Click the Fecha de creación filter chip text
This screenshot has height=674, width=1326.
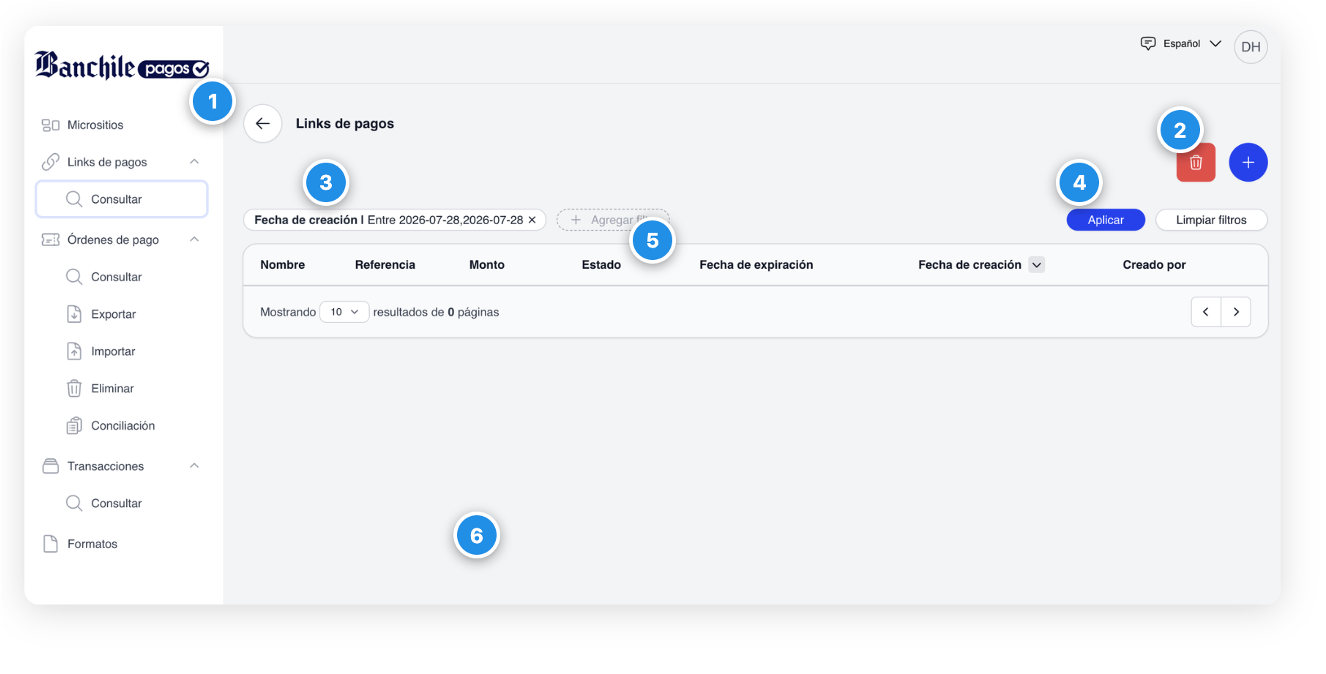click(x=389, y=220)
